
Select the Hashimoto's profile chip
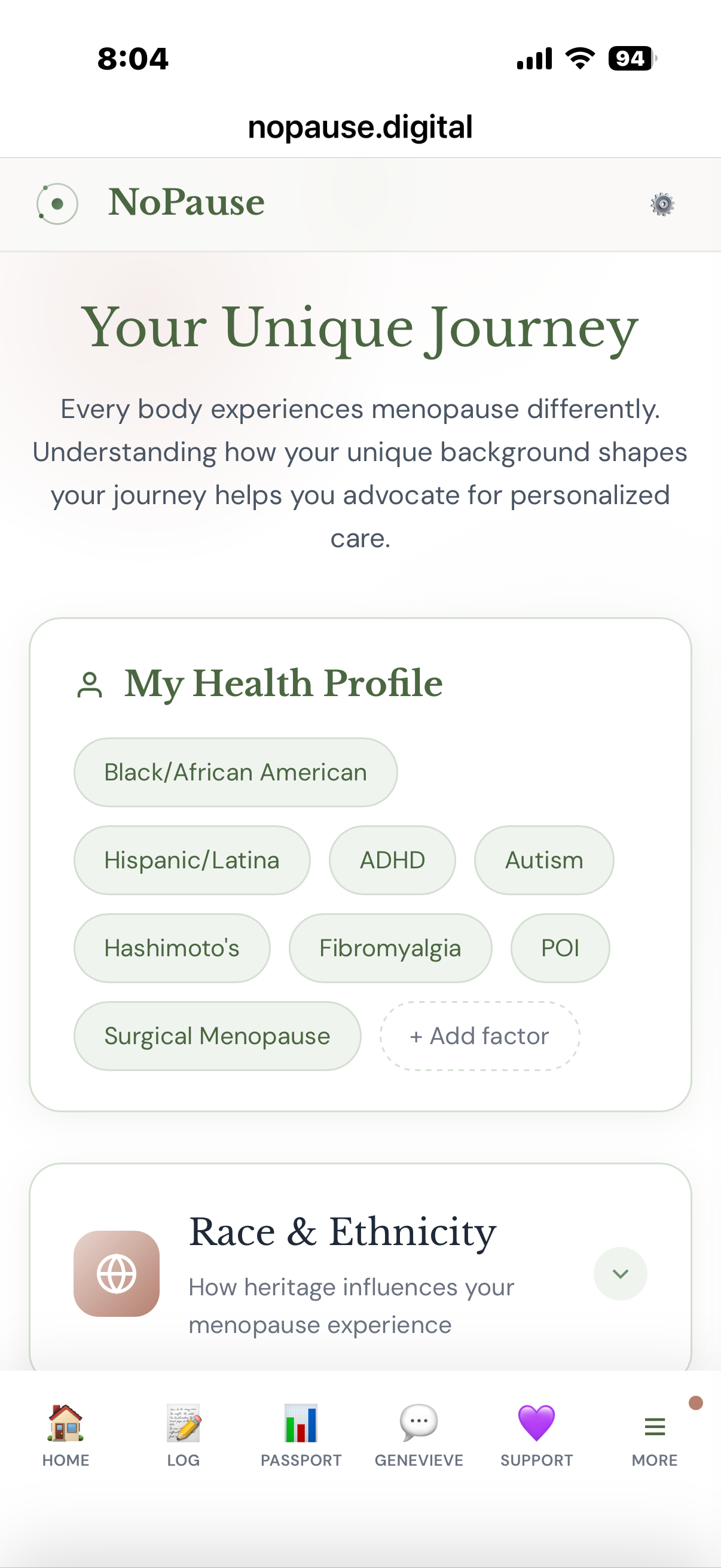click(x=172, y=948)
